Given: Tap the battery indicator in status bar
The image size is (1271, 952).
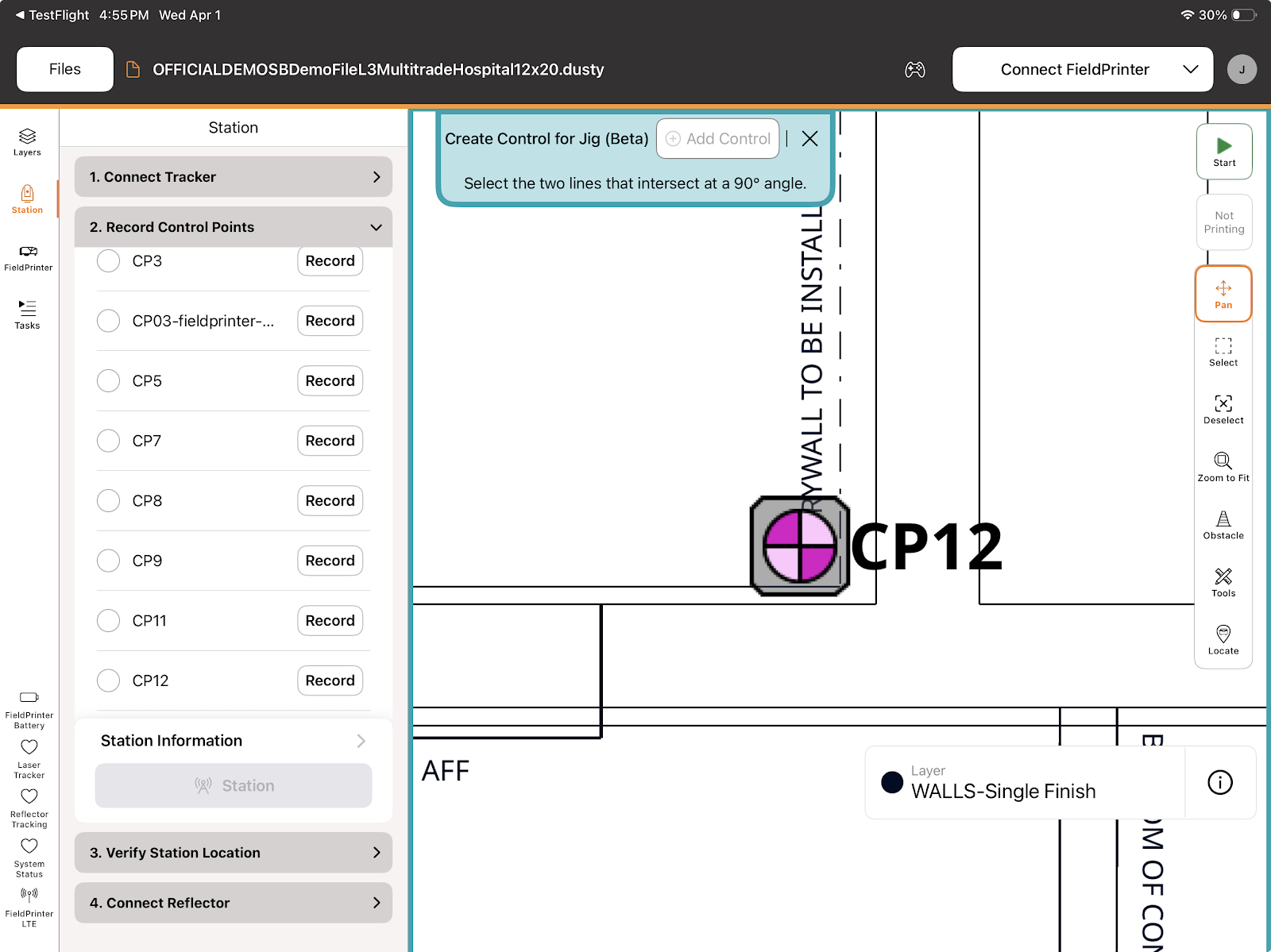Looking at the screenshot, I should pos(1244,15).
